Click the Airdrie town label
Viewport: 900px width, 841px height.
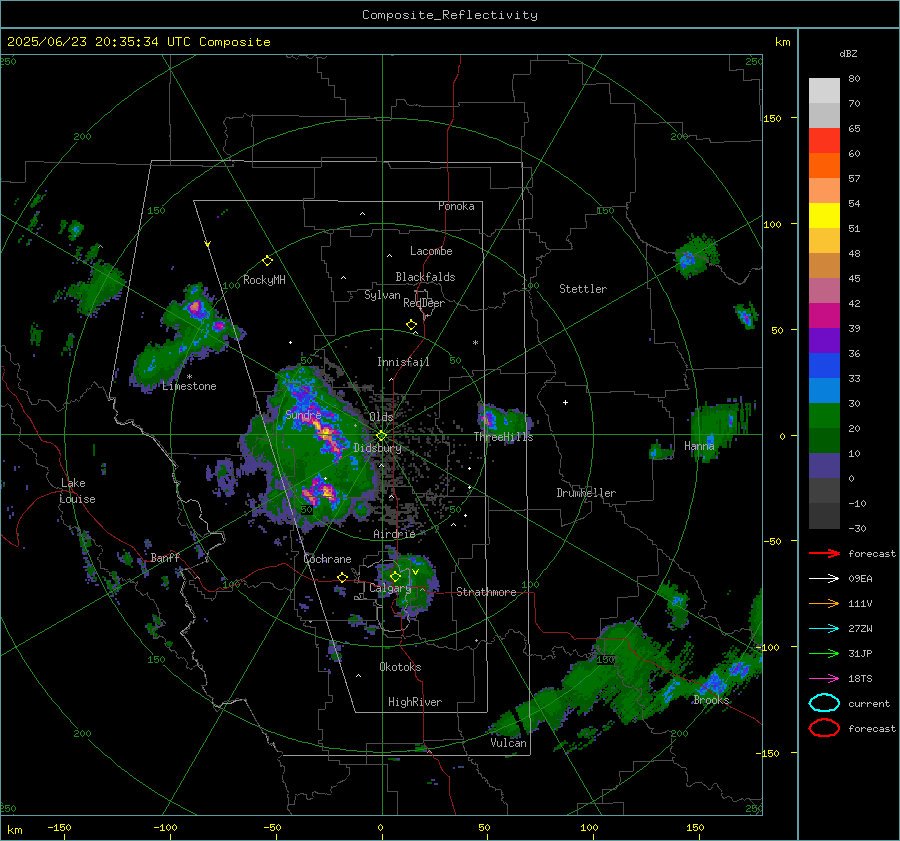pos(394,534)
